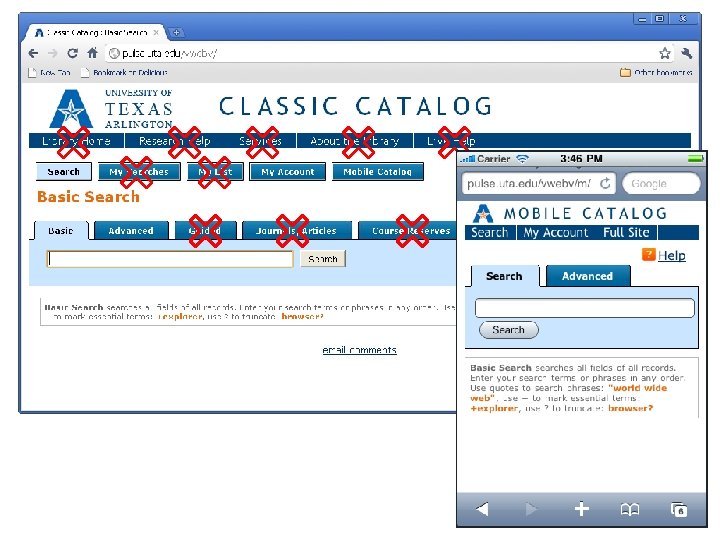Select the Journals, Articles tab
The image size is (720, 540).
[297, 231]
